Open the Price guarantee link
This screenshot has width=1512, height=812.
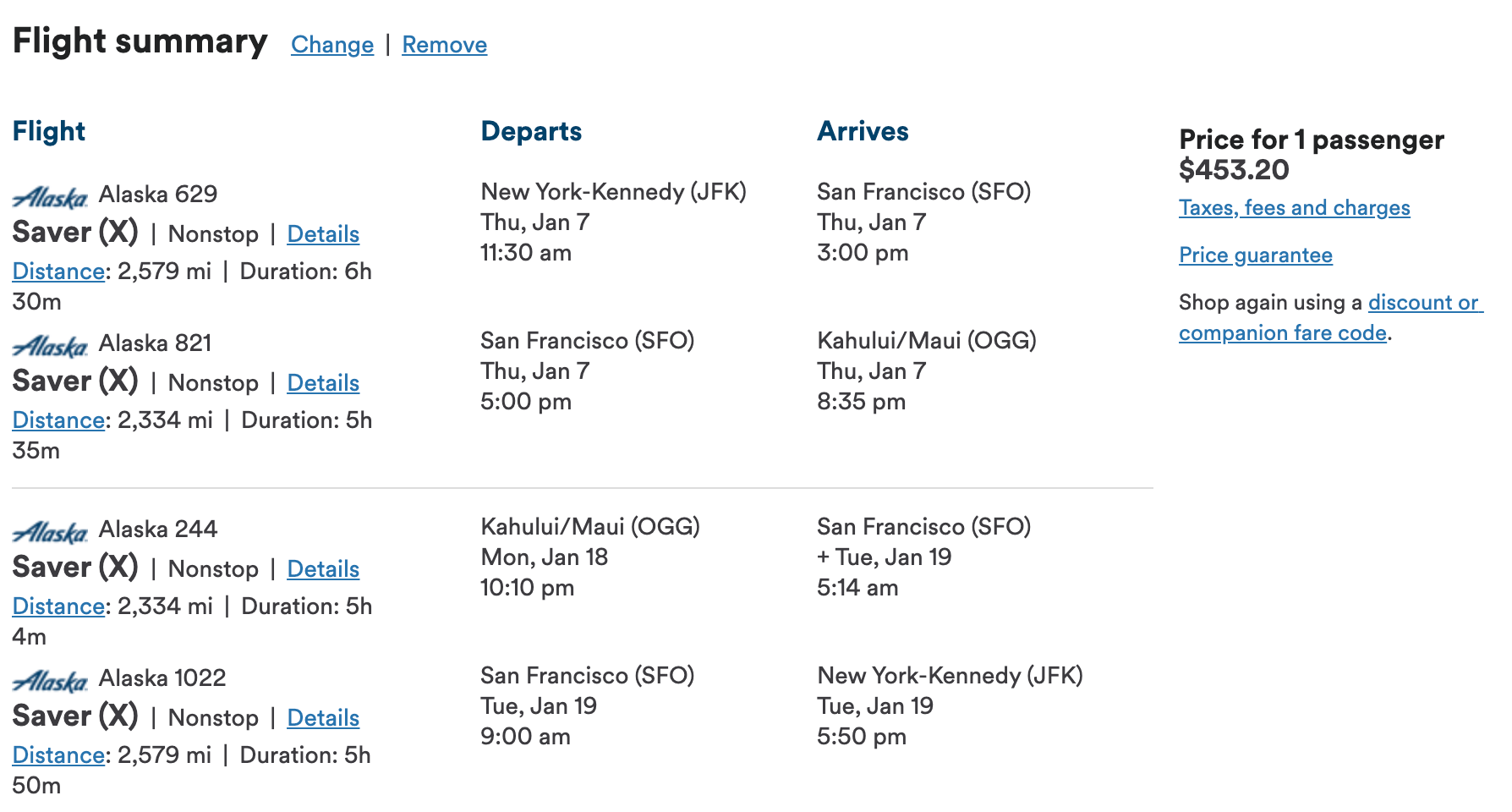[x=1255, y=255]
